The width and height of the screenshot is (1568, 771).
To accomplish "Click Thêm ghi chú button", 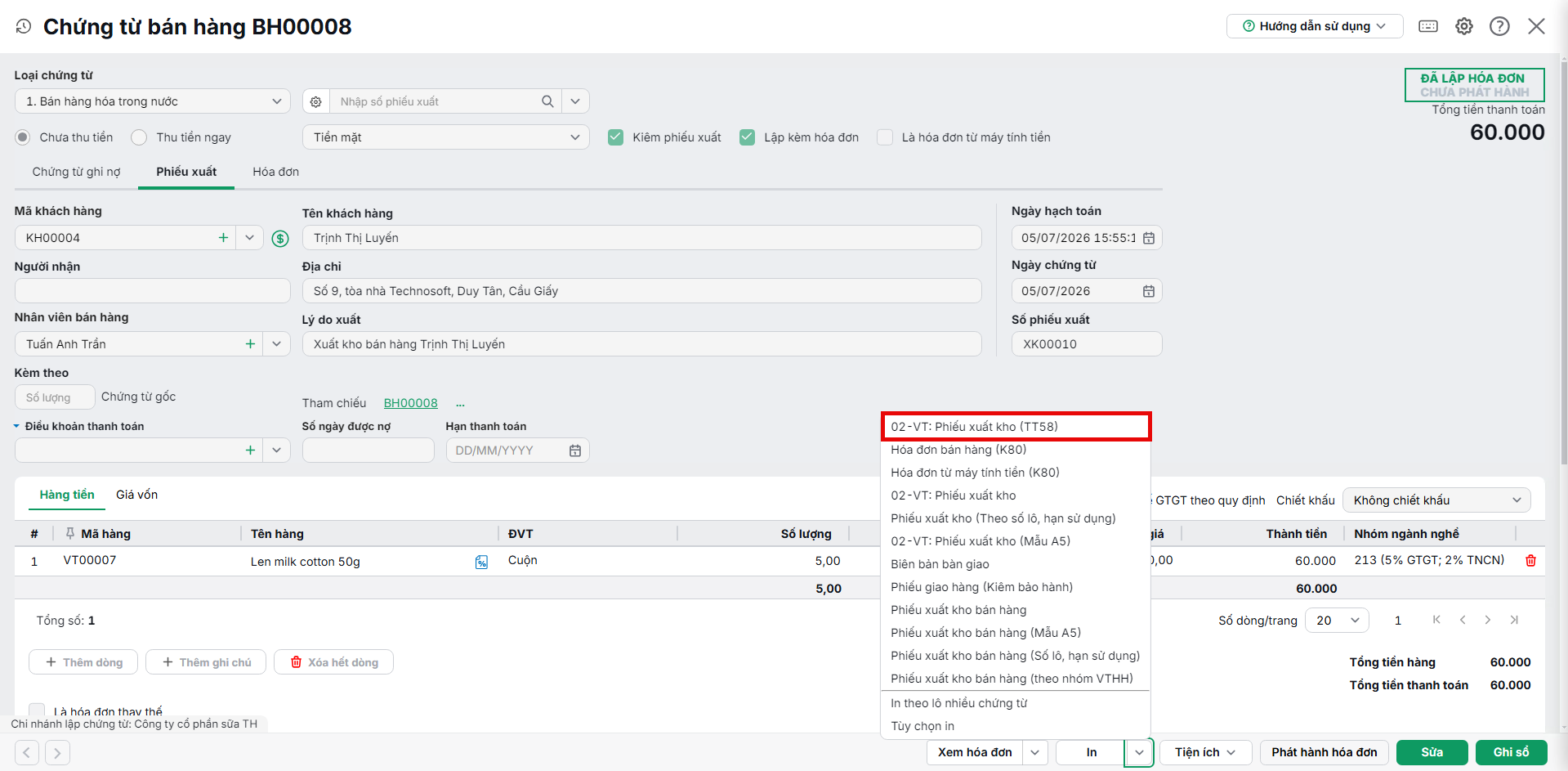I will click(x=206, y=662).
